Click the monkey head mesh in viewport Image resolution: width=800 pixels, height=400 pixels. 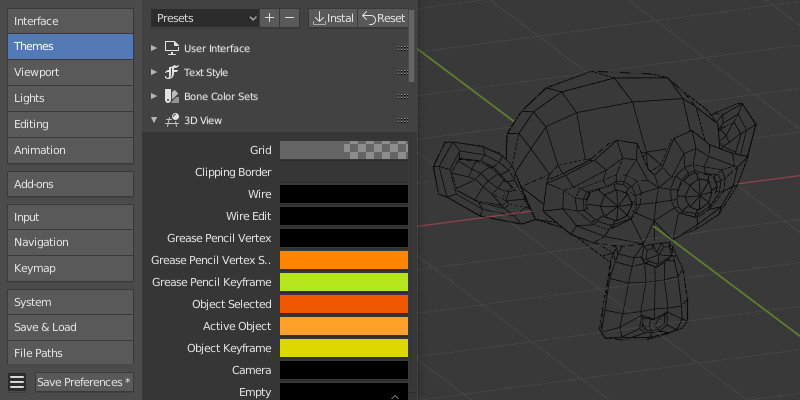[x=594, y=204]
